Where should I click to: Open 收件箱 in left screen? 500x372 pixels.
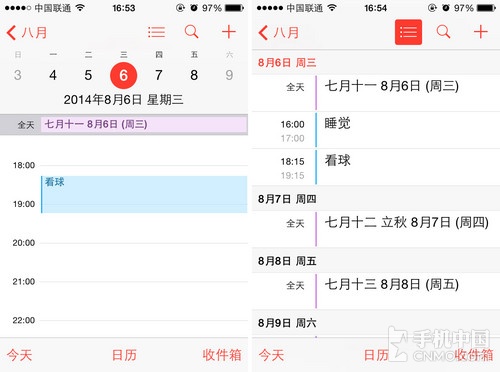[x=222, y=355]
